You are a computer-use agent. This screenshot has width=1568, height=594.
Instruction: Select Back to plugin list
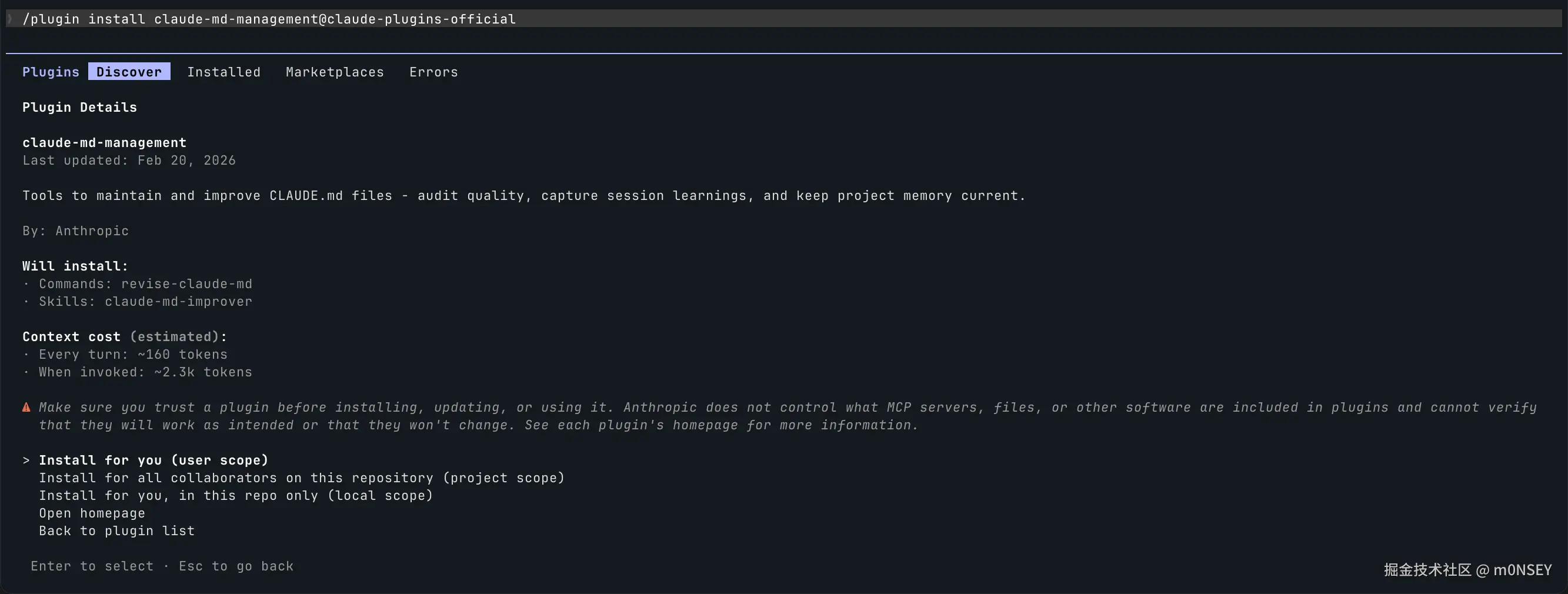(x=117, y=530)
